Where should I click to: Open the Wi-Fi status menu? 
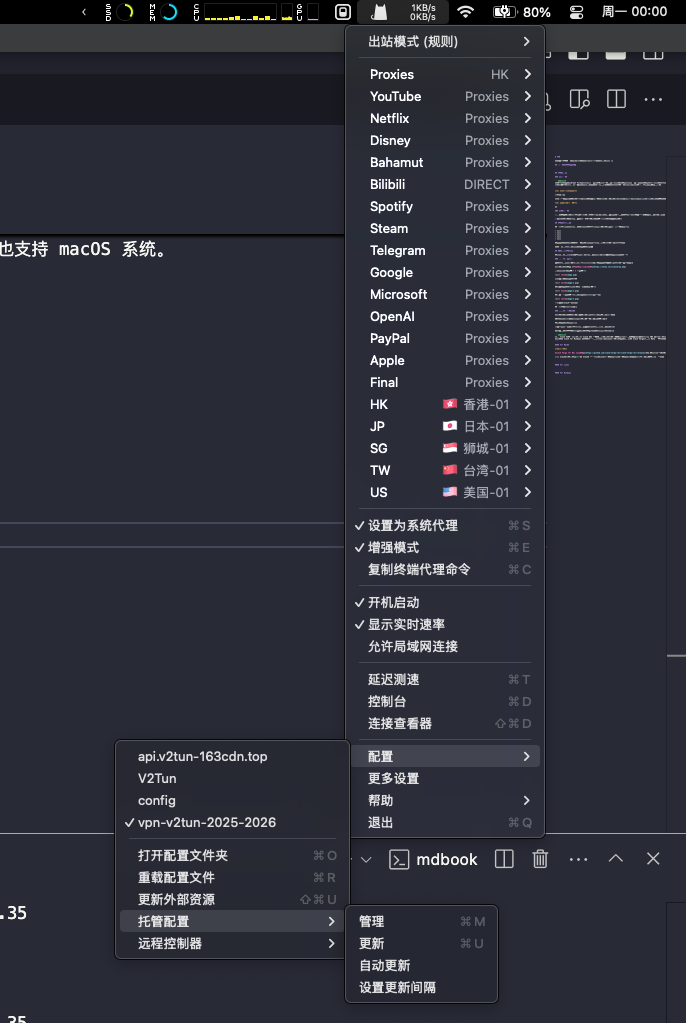coord(465,12)
